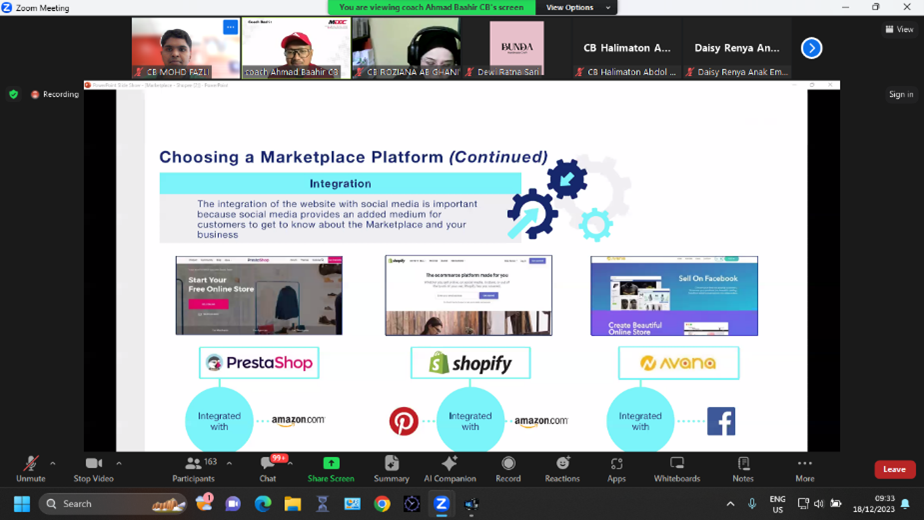The height and width of the screenshot is (520, 924).
Task: Open the AI Companion
Action: tap(450, 469)
